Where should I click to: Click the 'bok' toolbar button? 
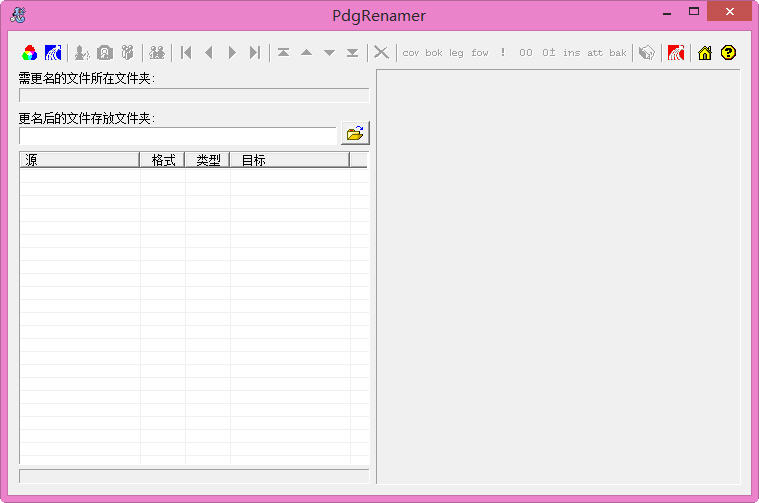point(434,53)
